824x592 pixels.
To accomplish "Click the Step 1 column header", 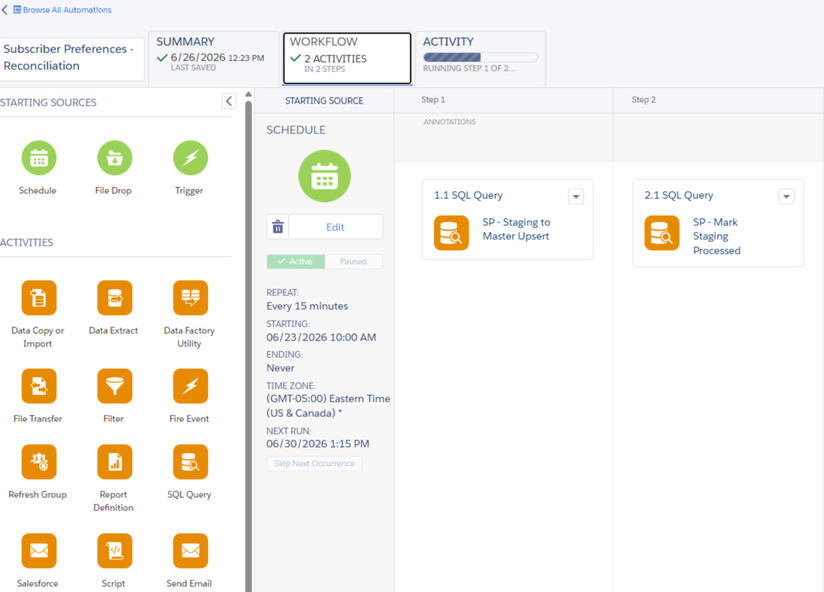I will (x=433, y=100).
